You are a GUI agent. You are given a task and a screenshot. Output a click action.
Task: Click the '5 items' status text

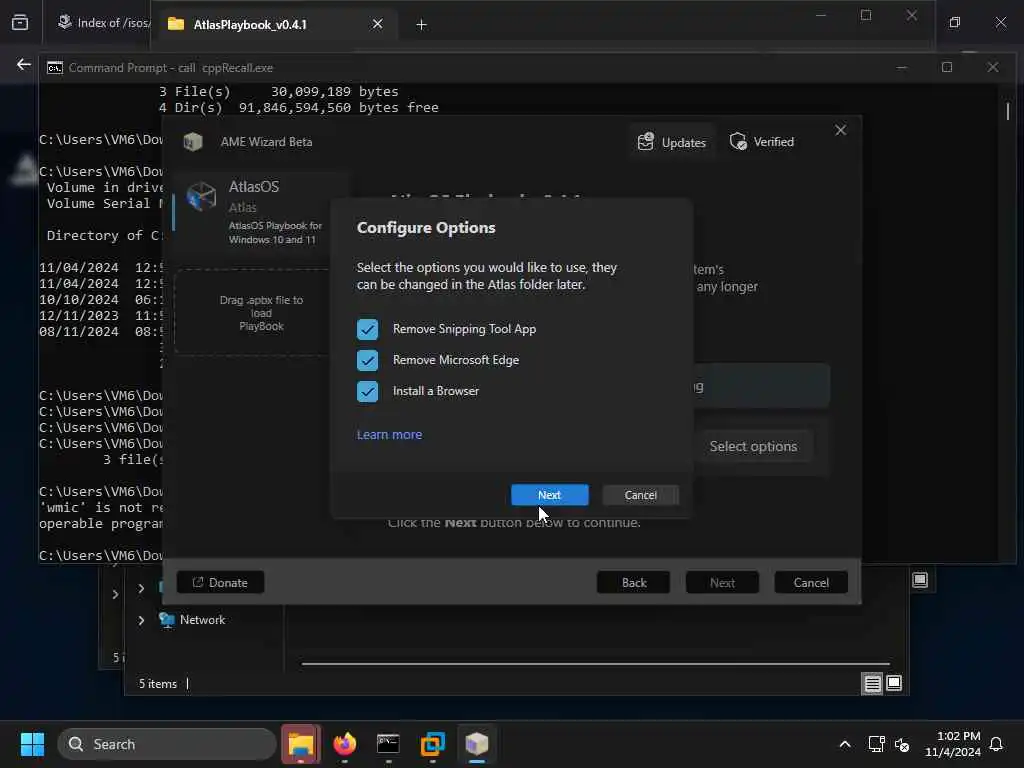157,684
